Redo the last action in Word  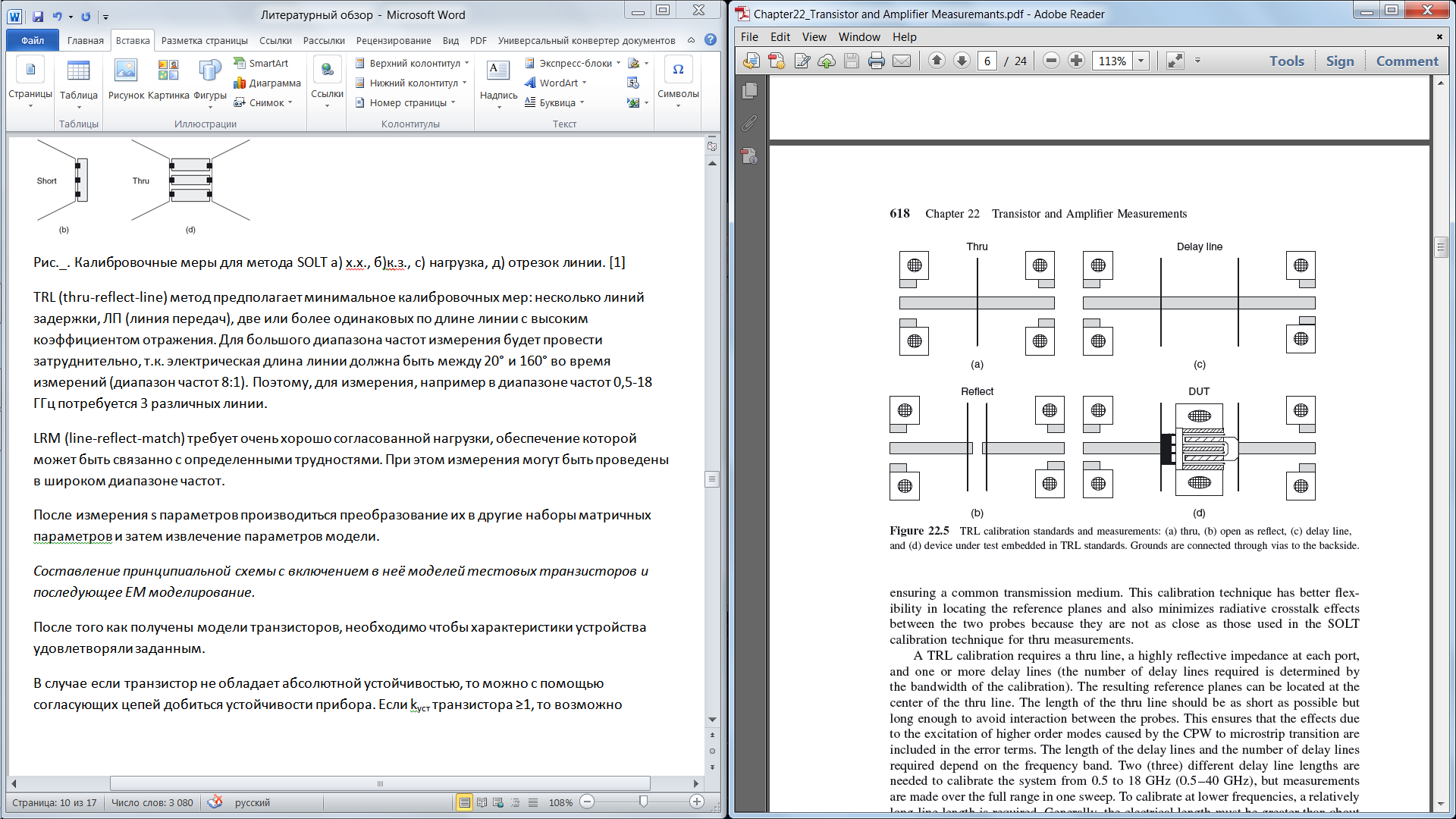pos(86,16)
